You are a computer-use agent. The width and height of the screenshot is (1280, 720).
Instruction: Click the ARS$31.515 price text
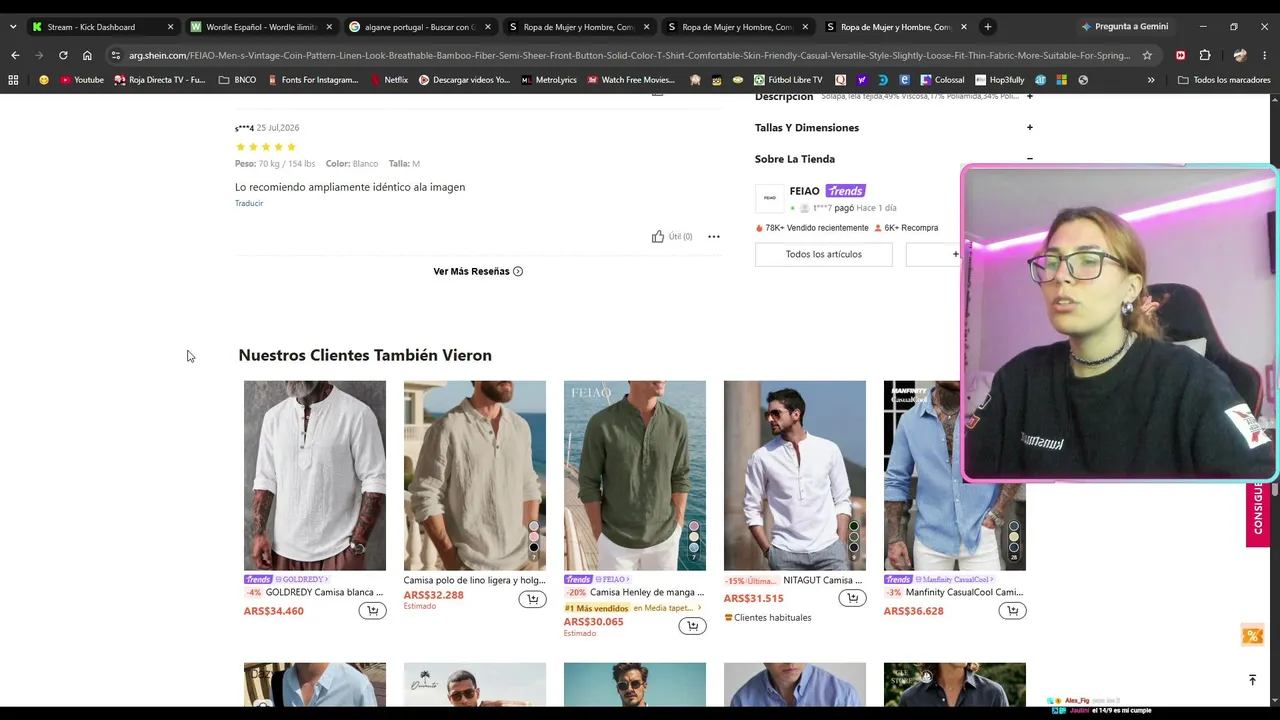click(x=754, y=598)
